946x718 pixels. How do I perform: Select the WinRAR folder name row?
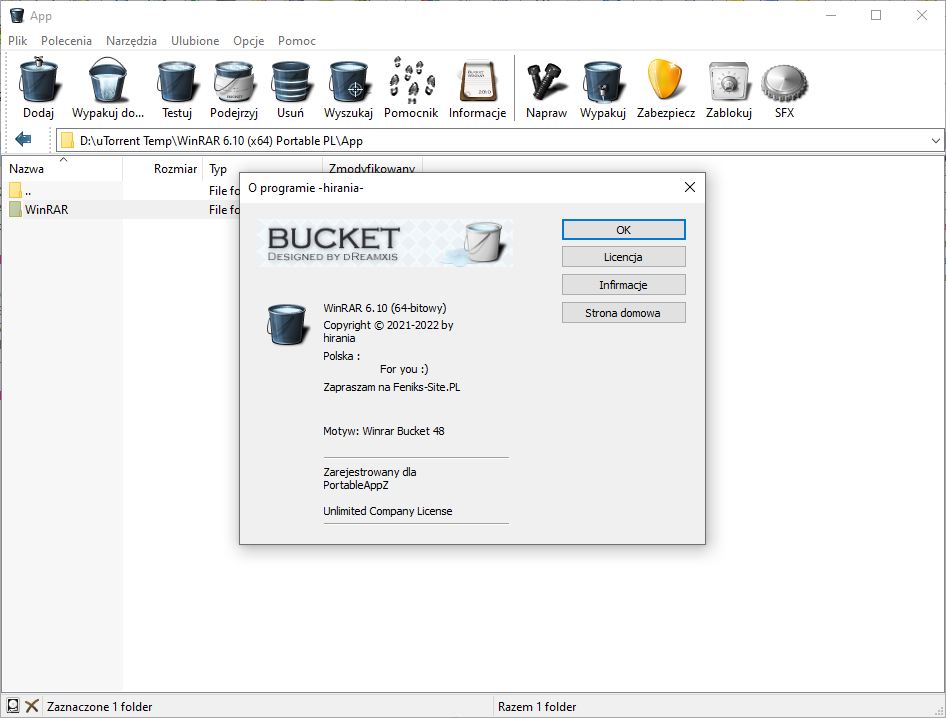(46, 209)
